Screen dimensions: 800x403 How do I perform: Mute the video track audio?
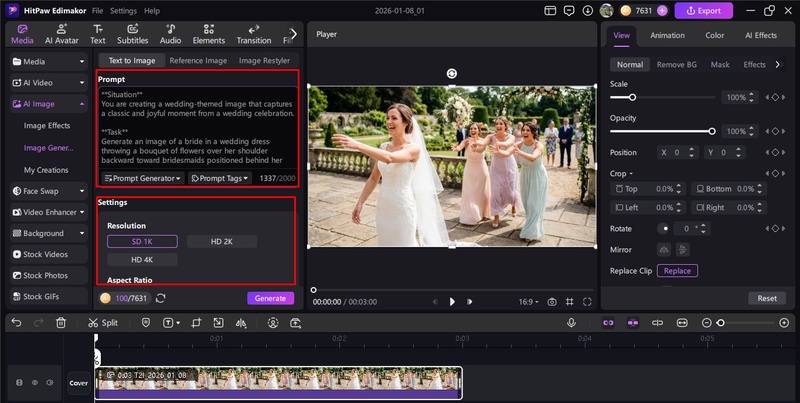(50, 382)
